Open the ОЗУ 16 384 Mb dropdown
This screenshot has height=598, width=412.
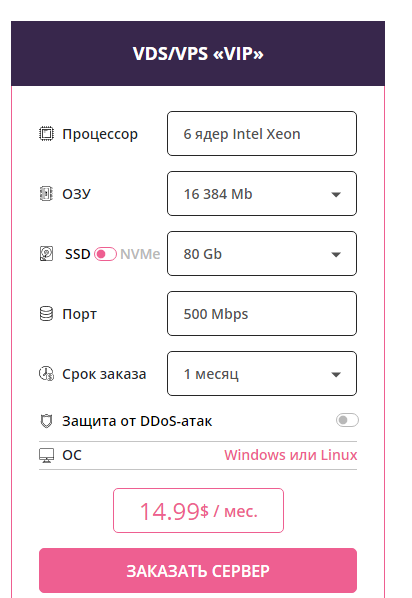click(262, 194)
